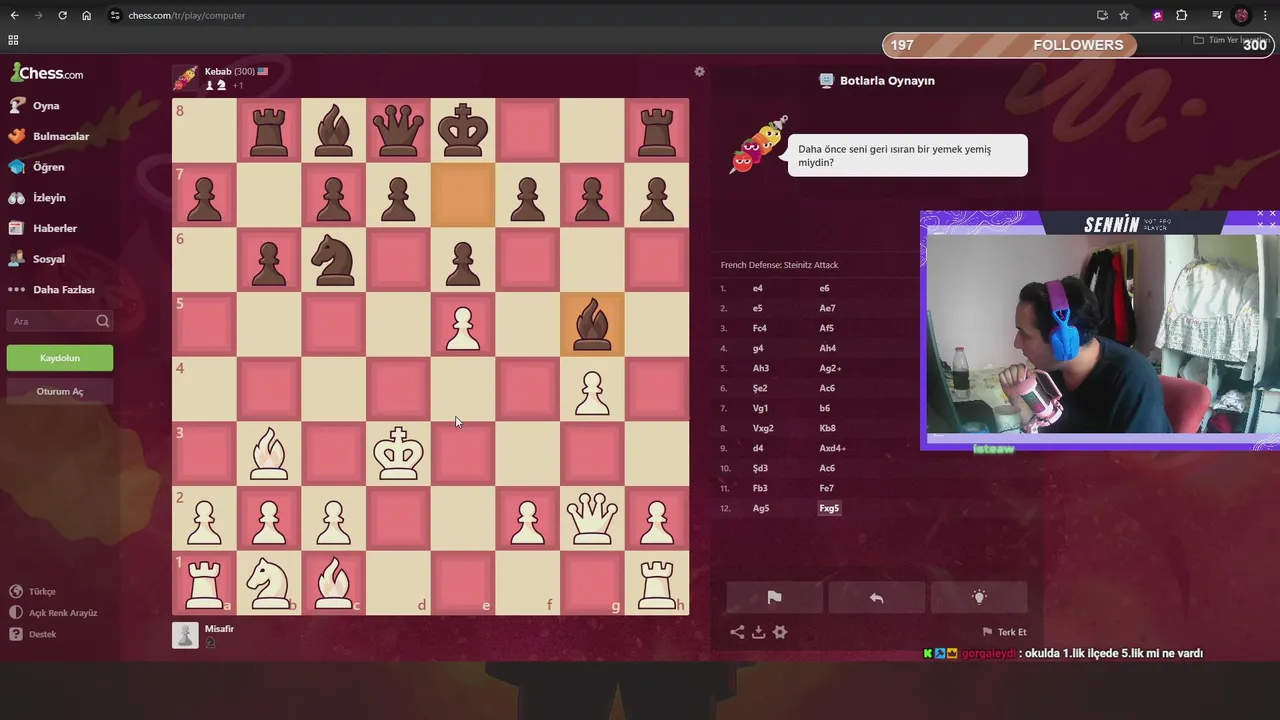Select first move e4 in move list
Screen dimensions: 1280x720
point(757,288)
